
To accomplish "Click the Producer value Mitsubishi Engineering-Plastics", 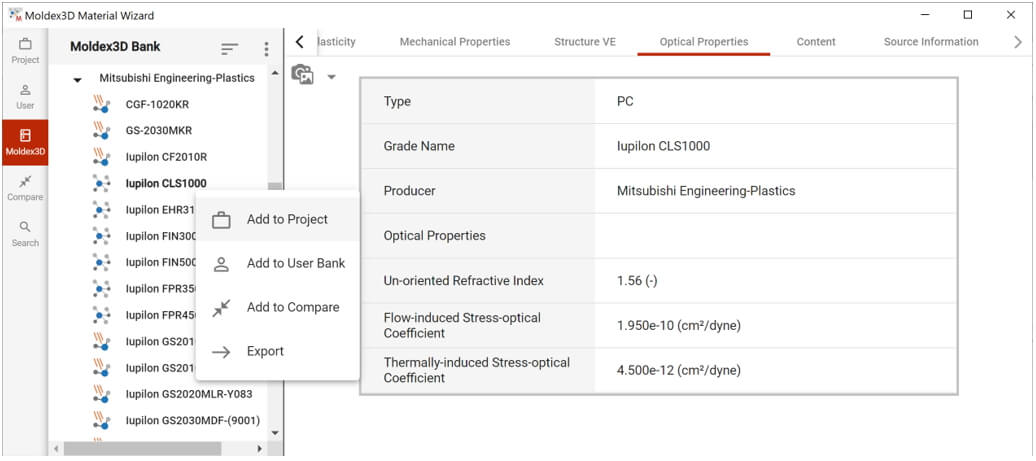I will click(706, 191).
